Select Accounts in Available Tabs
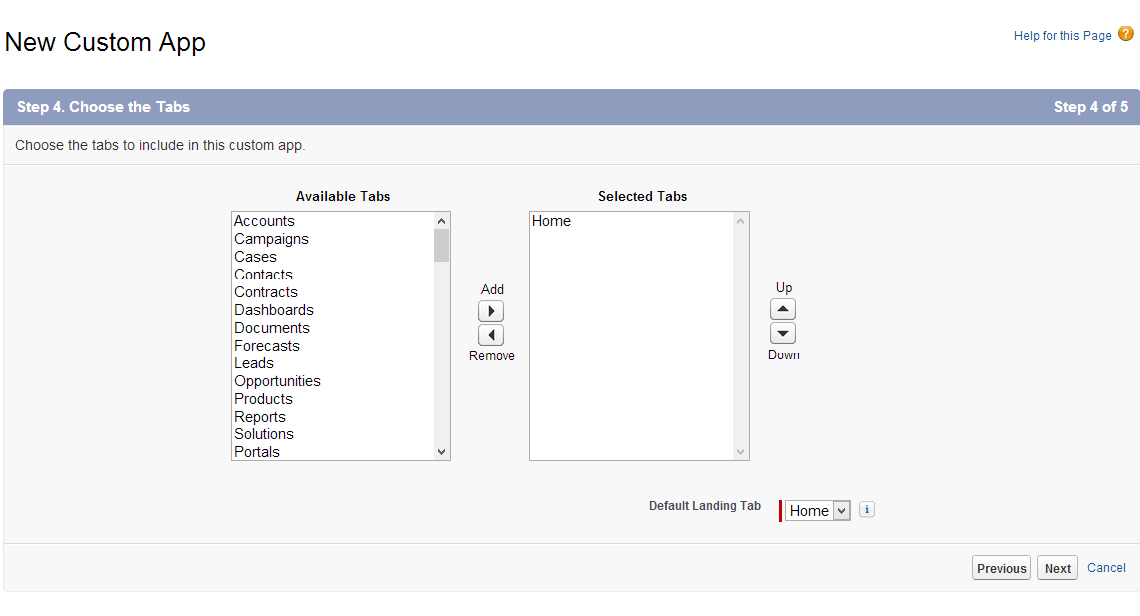 pos(264,221)
